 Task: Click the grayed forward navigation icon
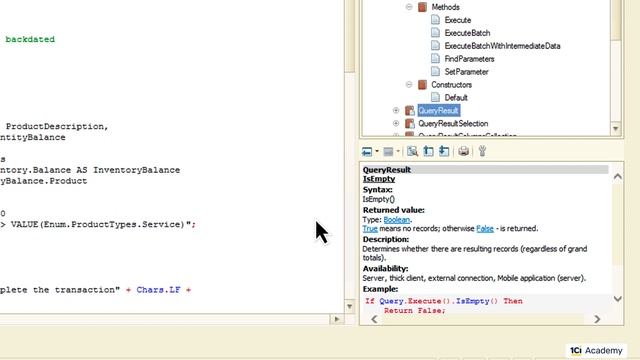[x=388, y=151]
